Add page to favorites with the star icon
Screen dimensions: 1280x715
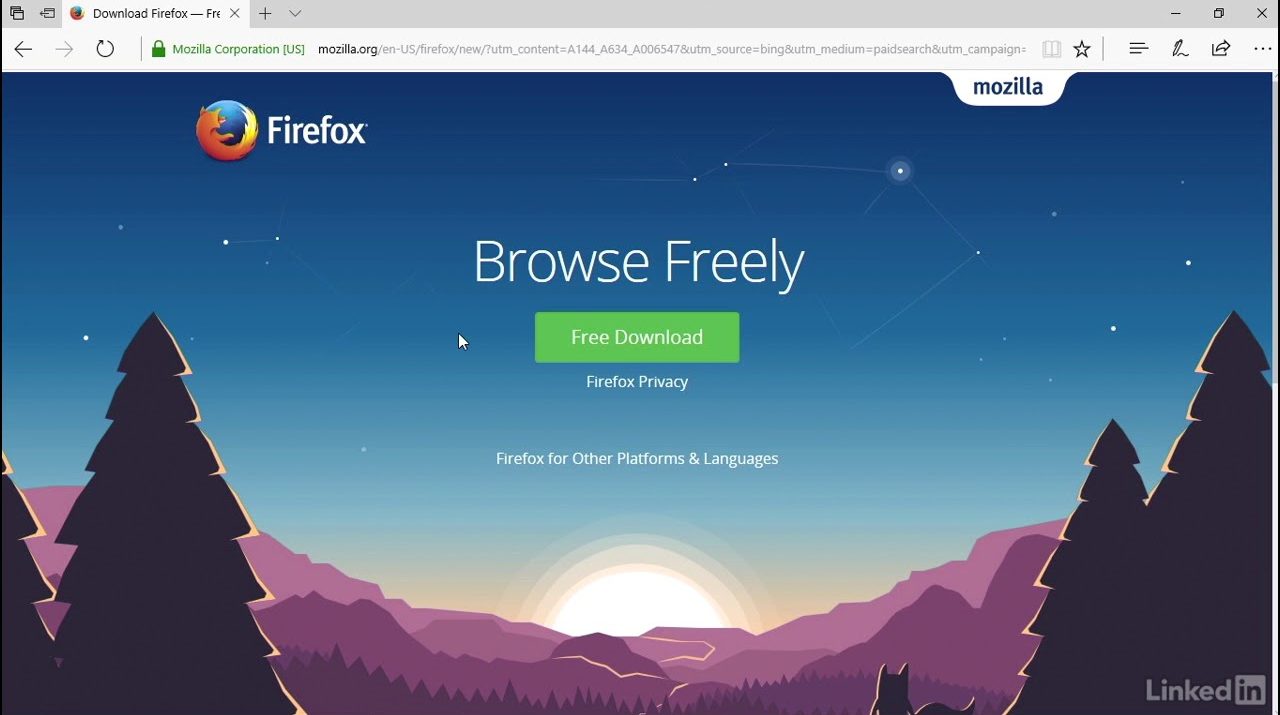click(1082, 49)
